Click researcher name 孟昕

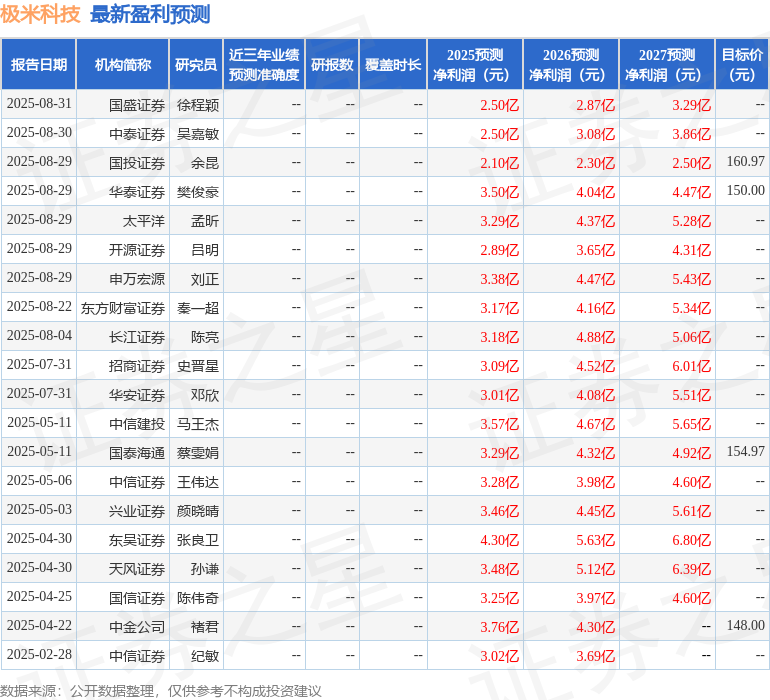(x=205, y=221)
